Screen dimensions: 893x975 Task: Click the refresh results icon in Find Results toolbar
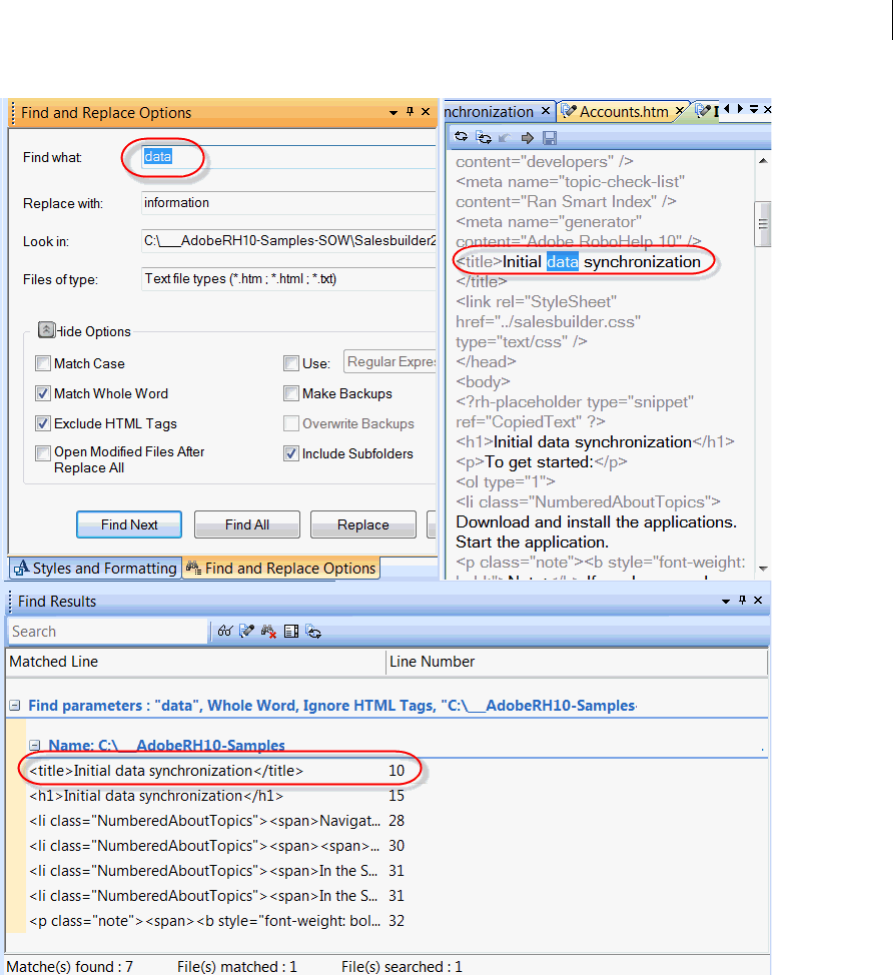[x=313, y=632]
